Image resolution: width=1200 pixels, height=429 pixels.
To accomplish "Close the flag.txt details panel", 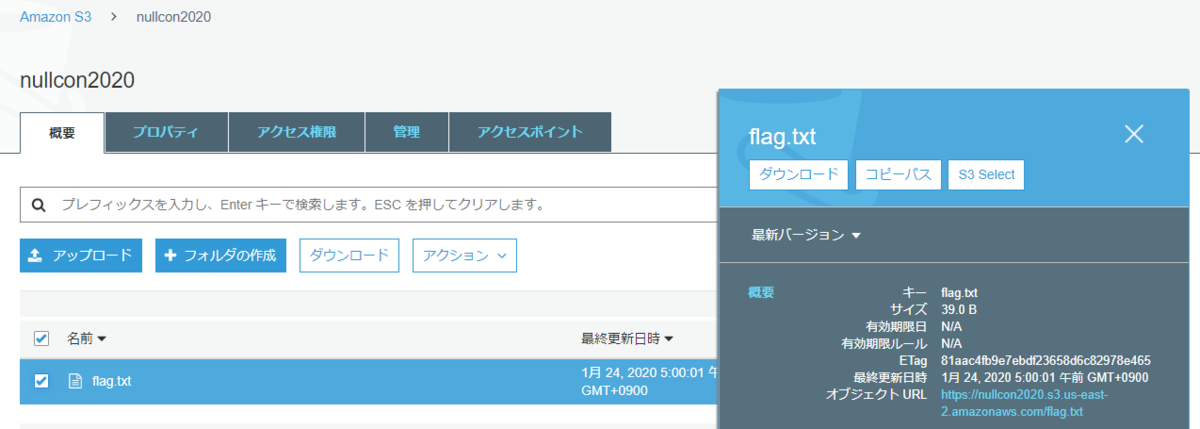I will [1133, 134].
